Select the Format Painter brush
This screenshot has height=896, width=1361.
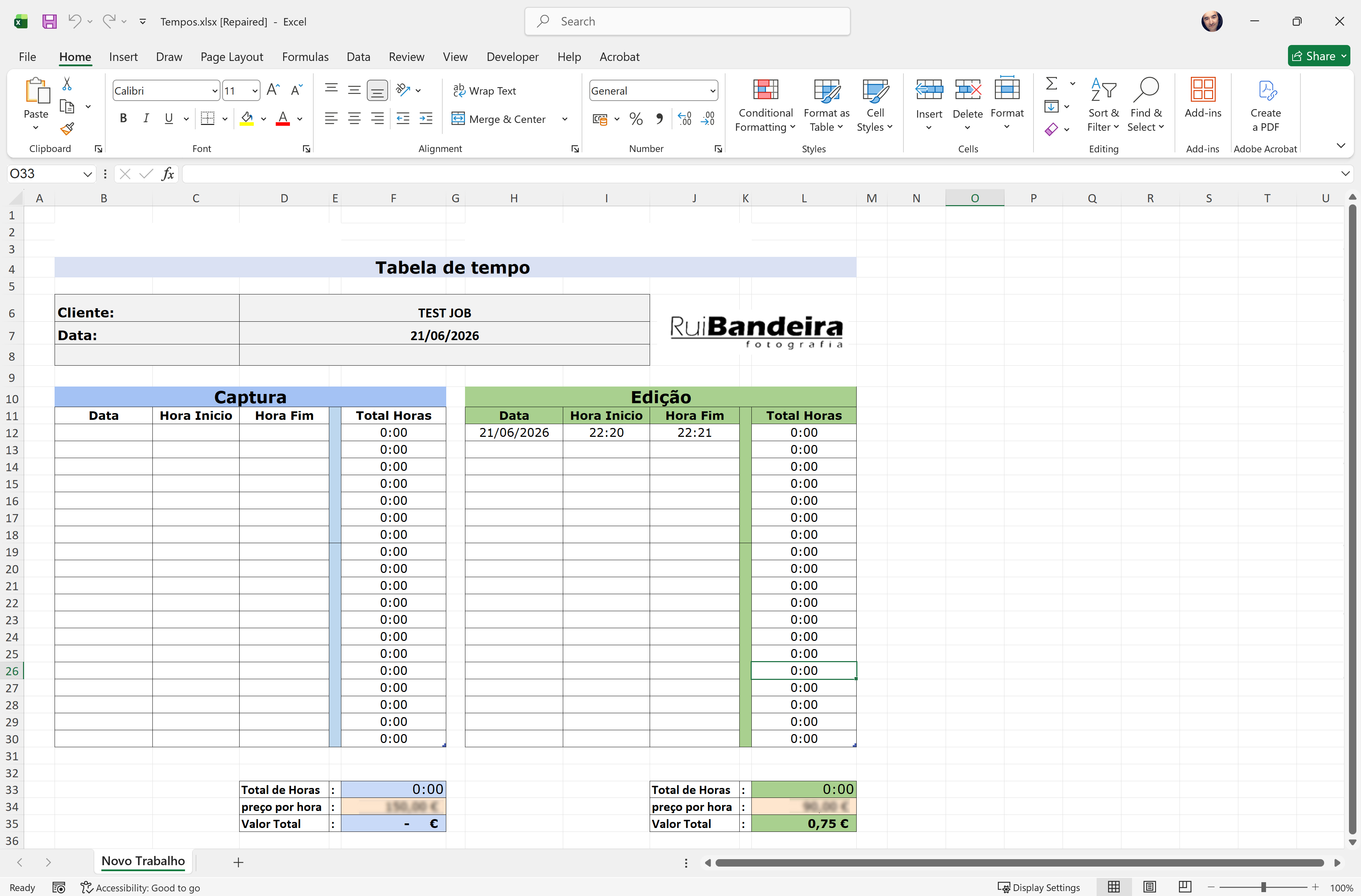click(x=67, y=129)
